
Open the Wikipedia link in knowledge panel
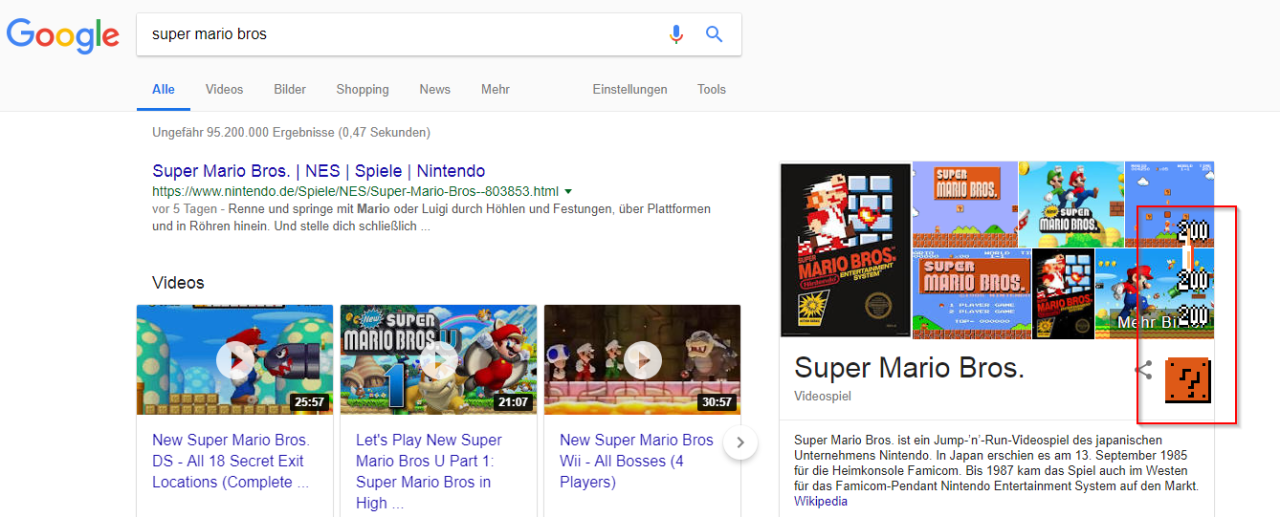tap(821, 501)
